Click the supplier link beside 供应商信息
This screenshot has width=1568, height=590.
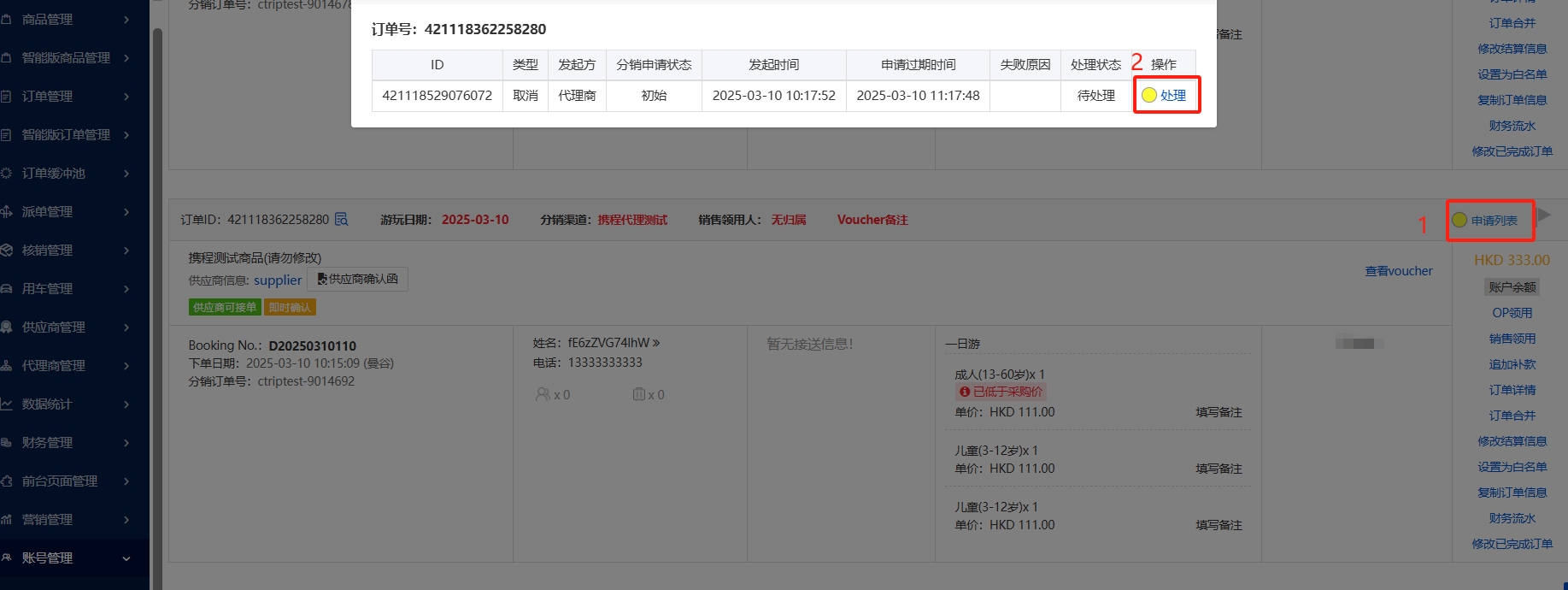(278, 280)
